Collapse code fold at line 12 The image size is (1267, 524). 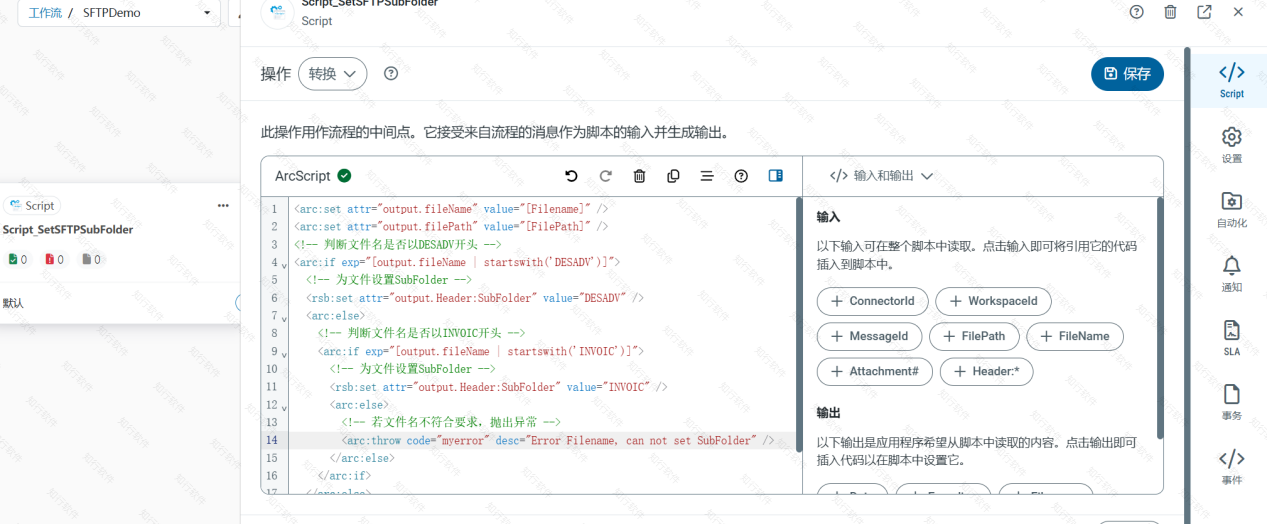click(284, 406)
